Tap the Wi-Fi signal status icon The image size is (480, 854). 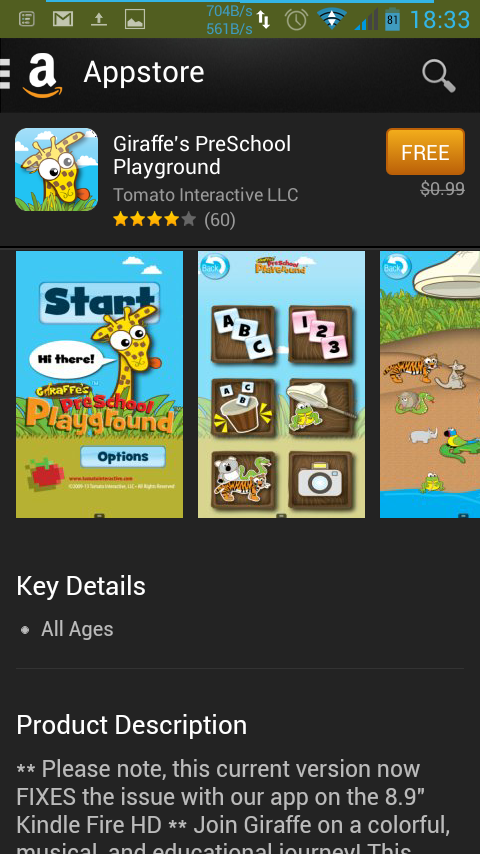(x=332, y=19)
